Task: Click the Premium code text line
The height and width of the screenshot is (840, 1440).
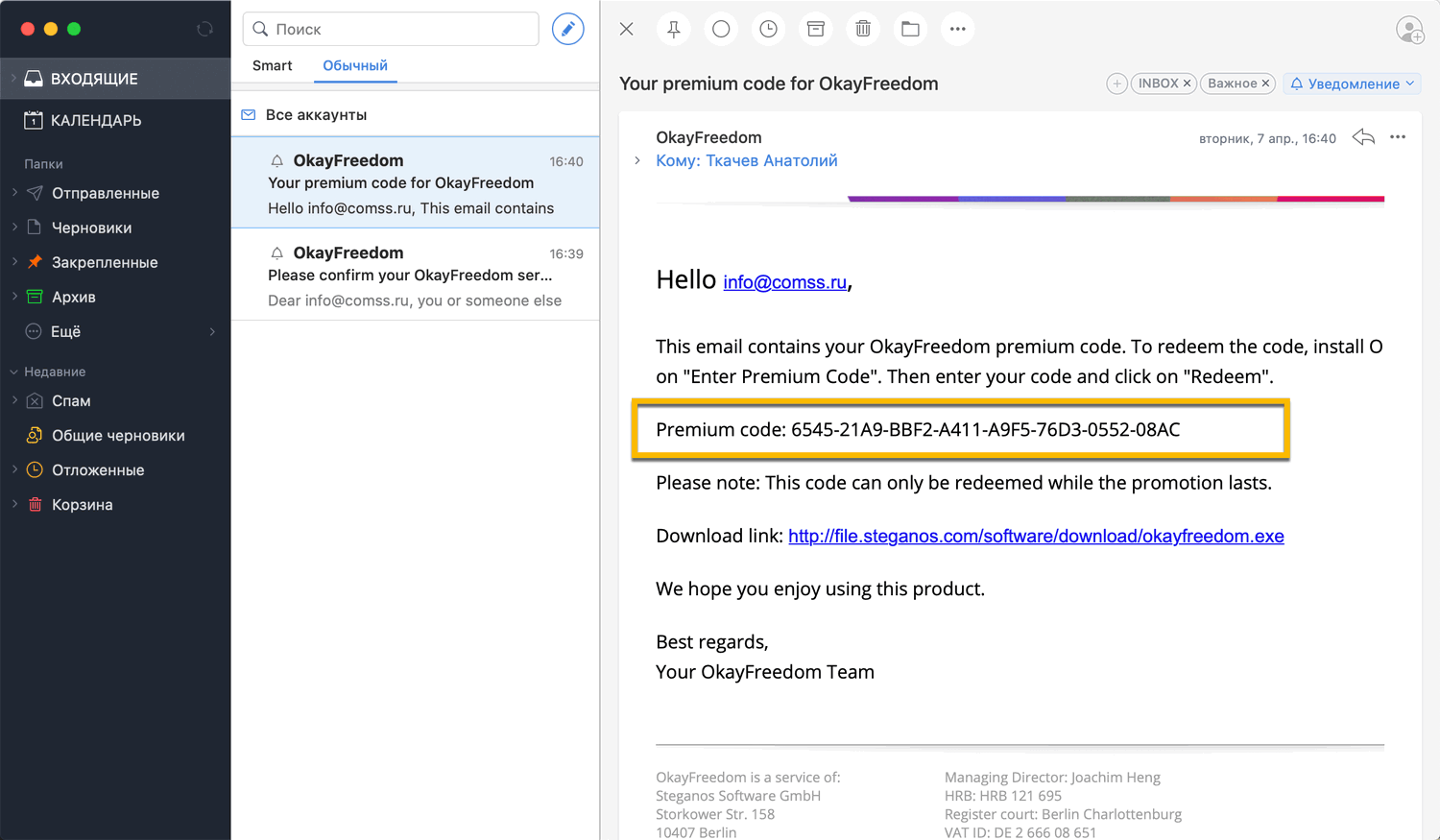Action: click(x=918, y=429)
